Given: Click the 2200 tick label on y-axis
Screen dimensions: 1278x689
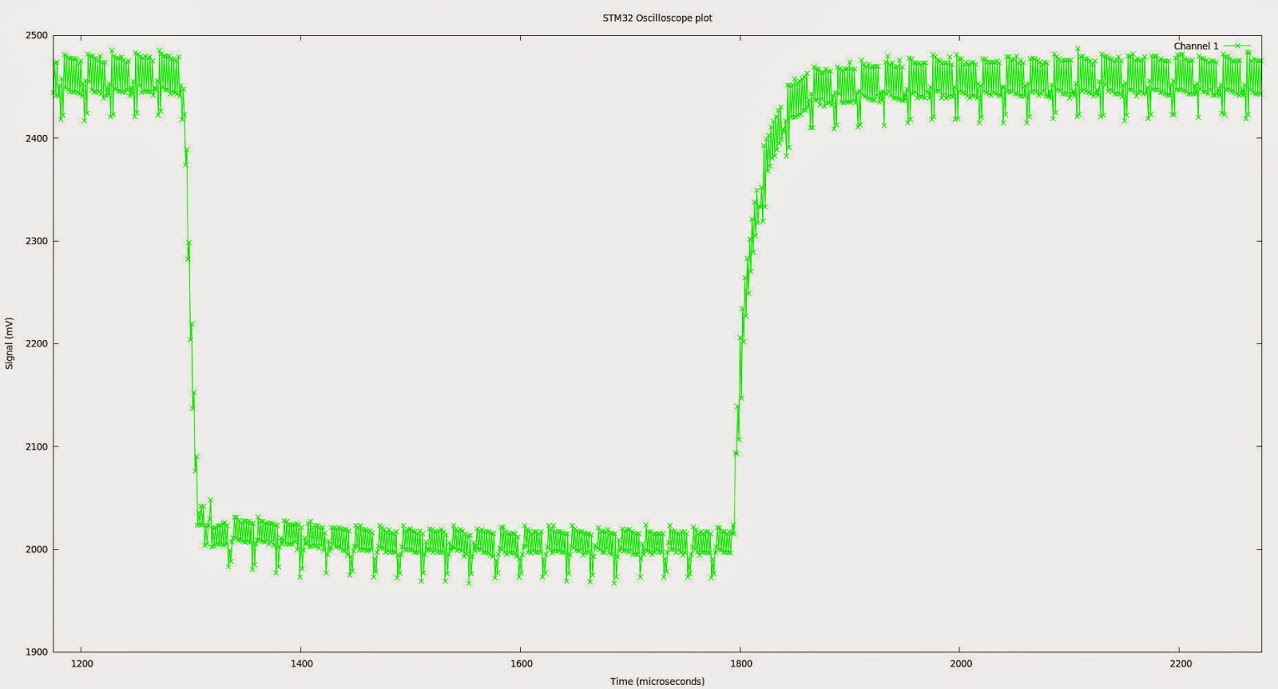Looking at the screenshot, I should (x=36, y=344).
